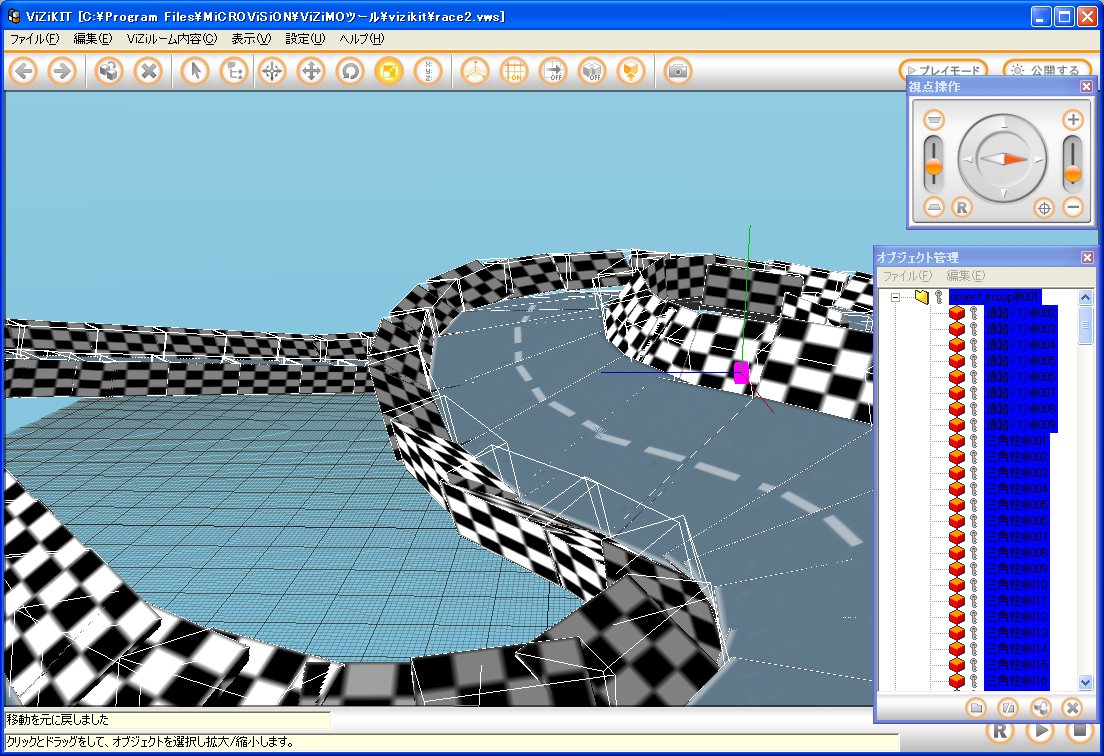Click the crosshair focus icon in 視点操作
The height and width of the screenshot is (756, 1104).
pos(1044,208)
